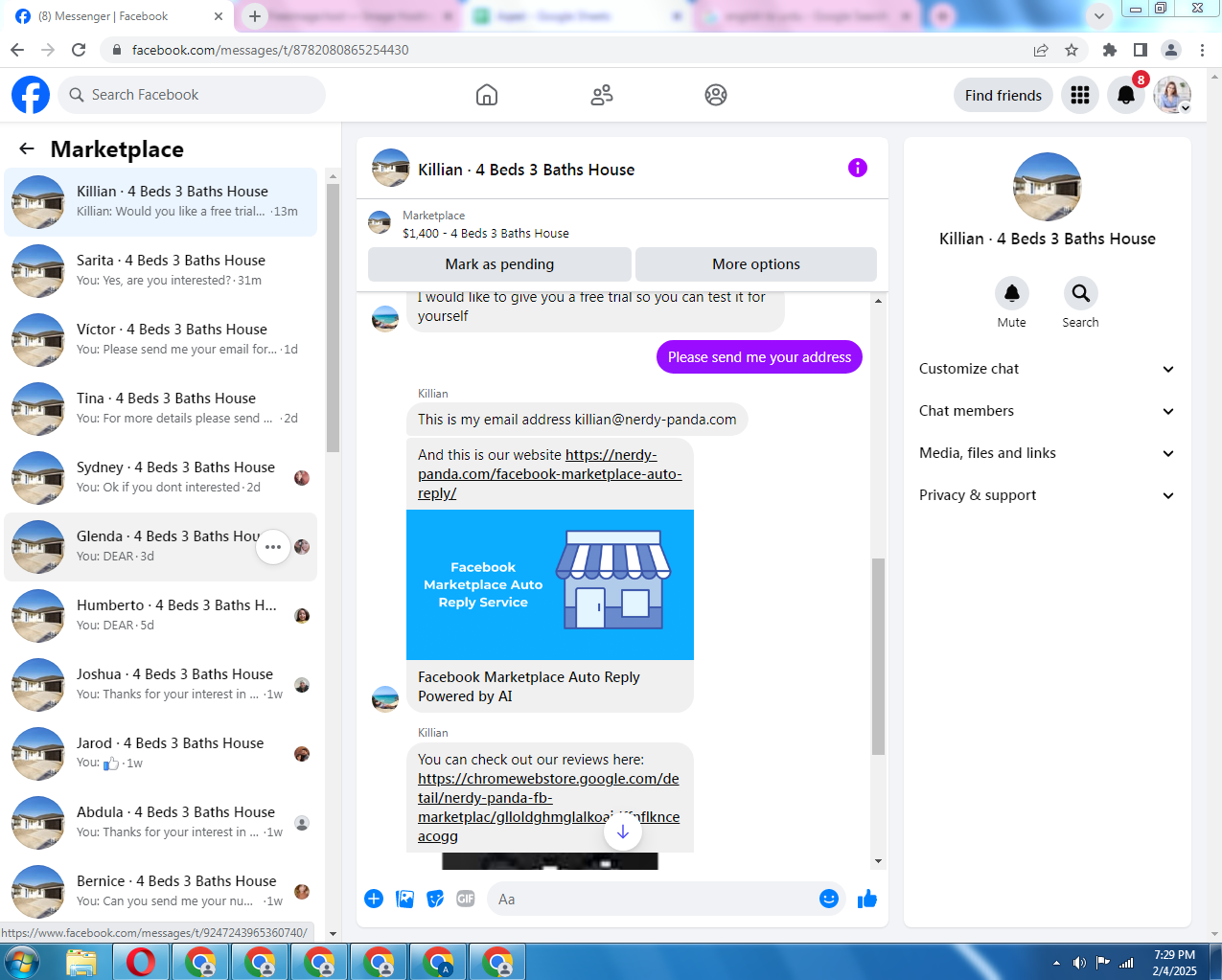Open the Humberto conversation
This screenshot has width=1222, height=980.
(161, 616)
